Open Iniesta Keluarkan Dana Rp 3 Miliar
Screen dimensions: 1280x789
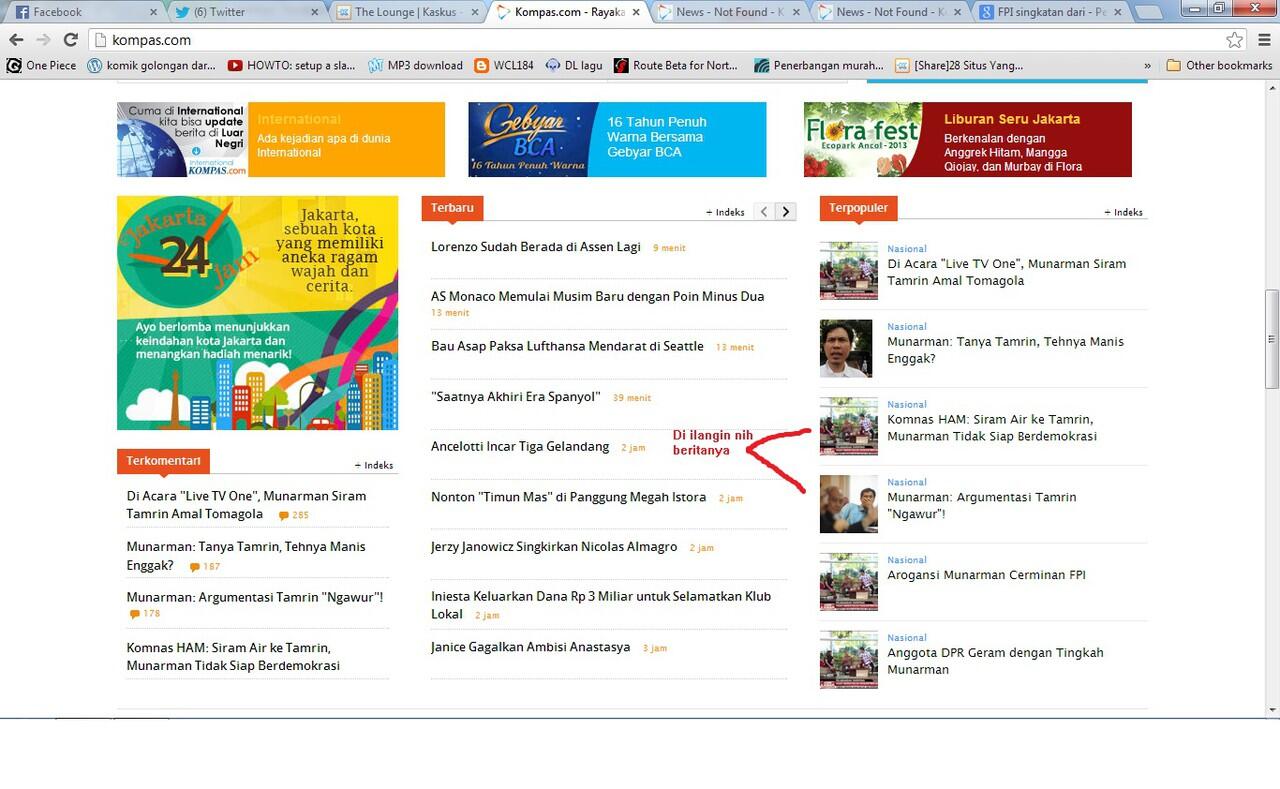click(x=601, y=605)
